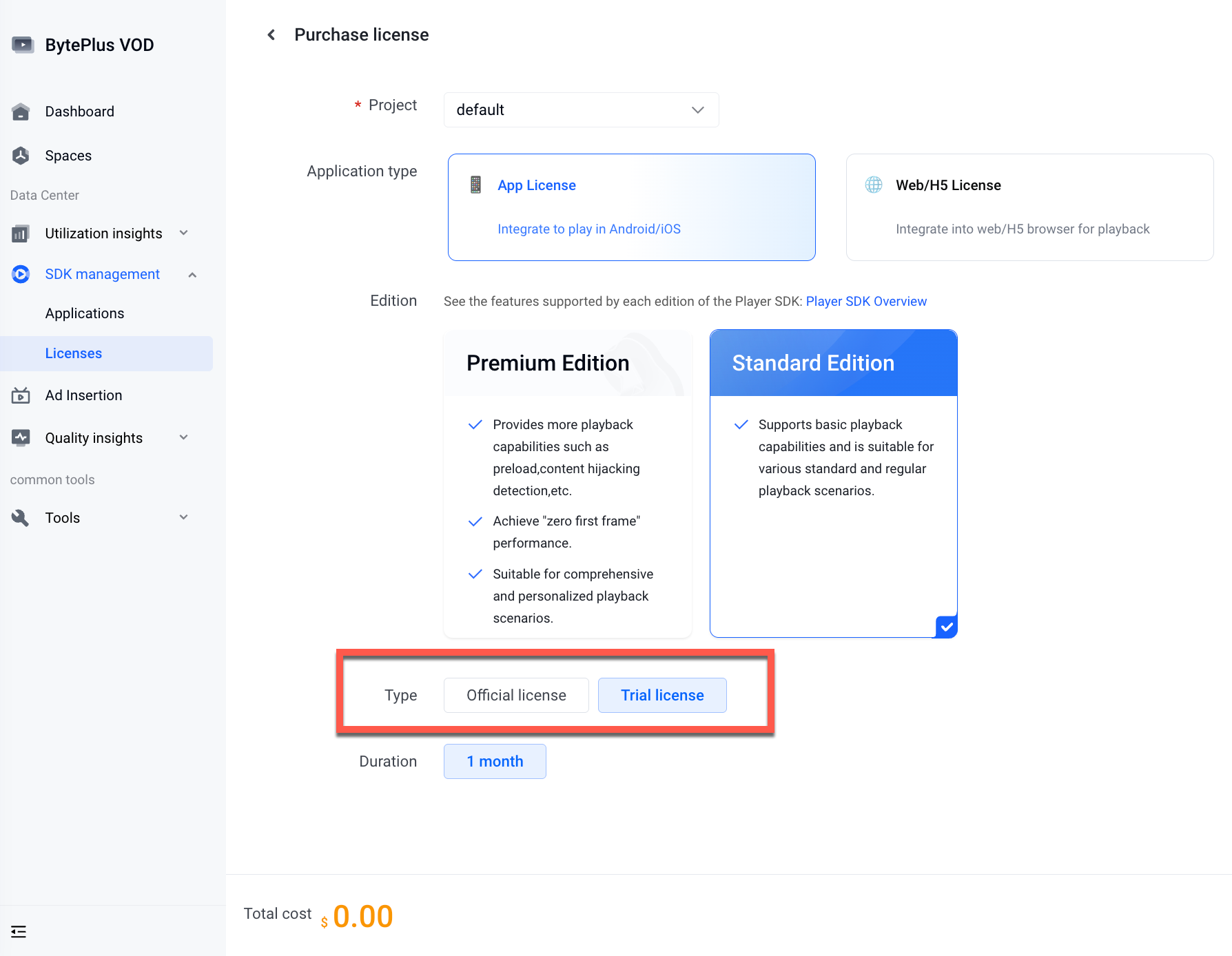The height and width of the screenshot is (956, 1232).
Task: Click the Tools wrench icon
Action: [21, 518]
